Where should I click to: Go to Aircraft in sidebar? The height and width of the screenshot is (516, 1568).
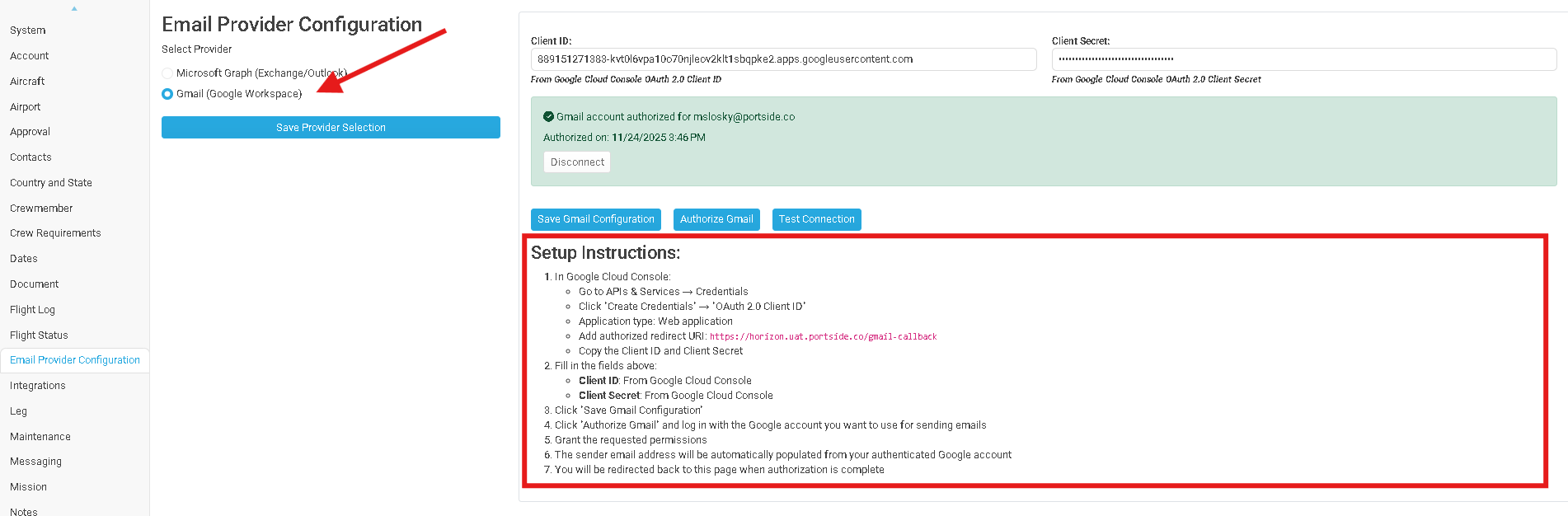click(x=27, y=82)
